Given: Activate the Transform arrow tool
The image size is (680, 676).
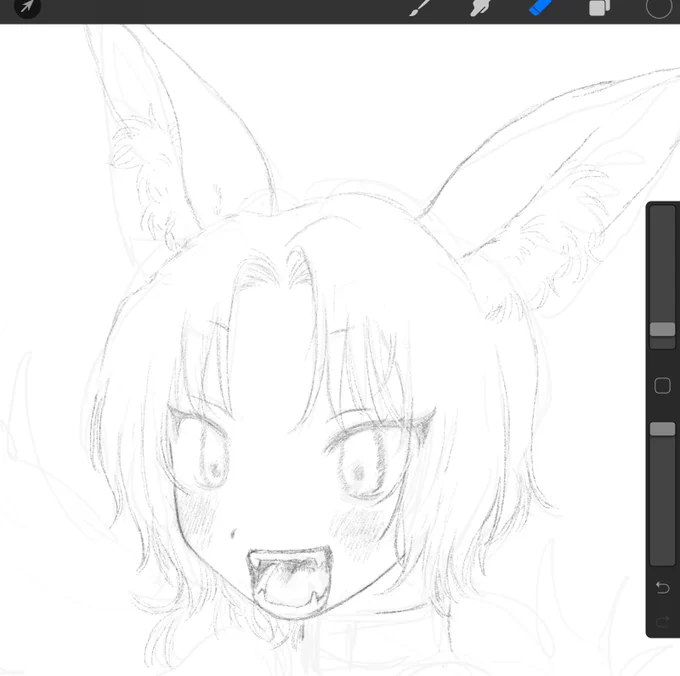Looking at the screenshot, I should tap(27, 7).
